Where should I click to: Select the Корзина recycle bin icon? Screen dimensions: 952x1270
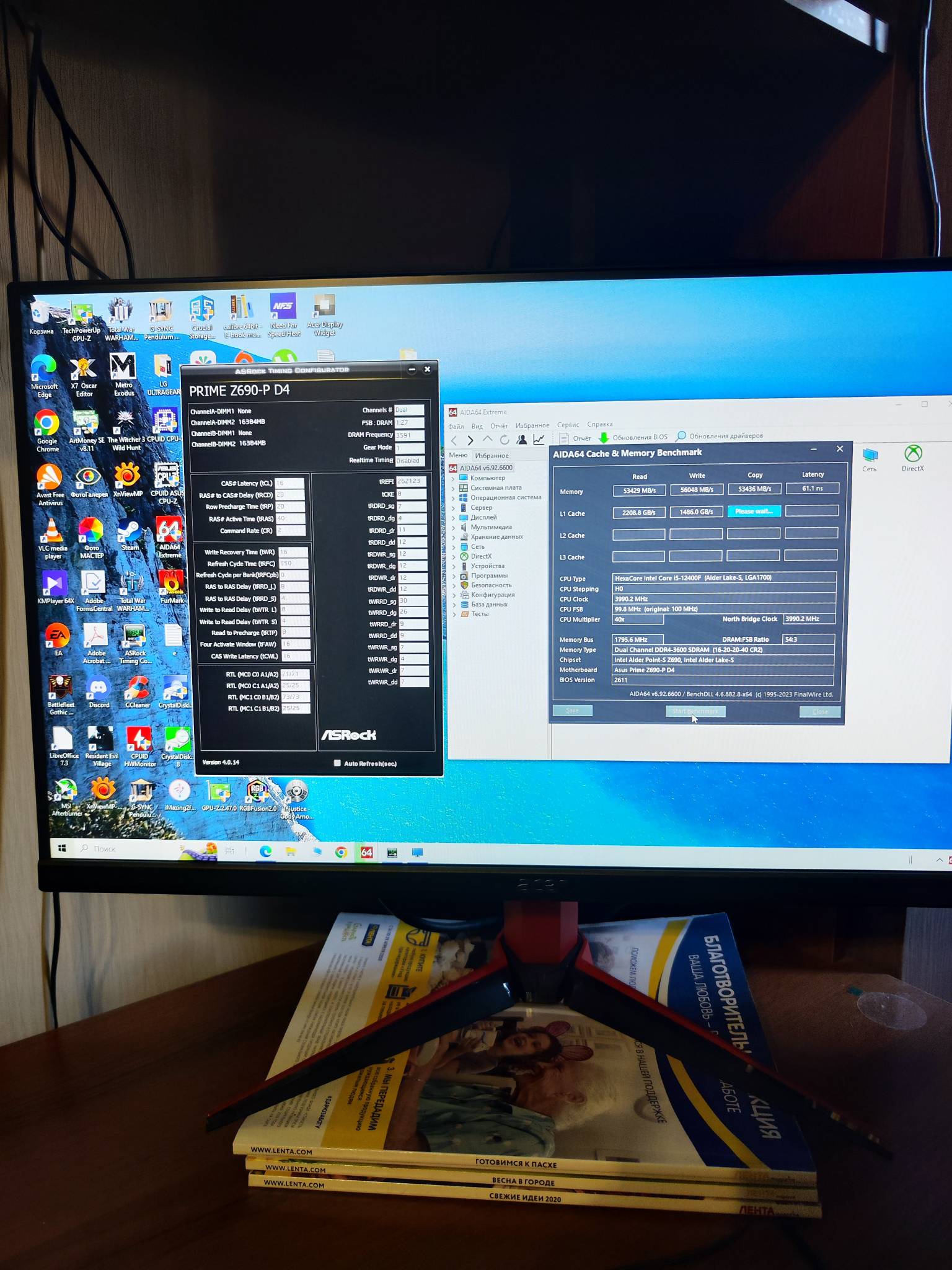tap(41, 317)
